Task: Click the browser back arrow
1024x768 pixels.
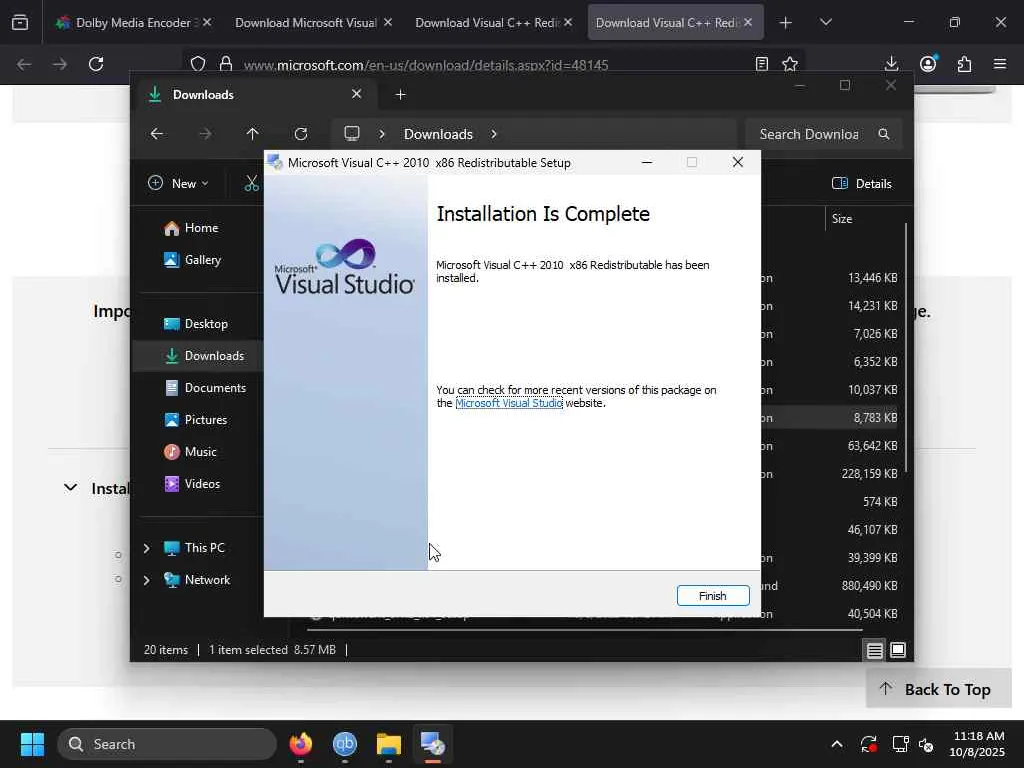Action: click(x=24, y=64)
